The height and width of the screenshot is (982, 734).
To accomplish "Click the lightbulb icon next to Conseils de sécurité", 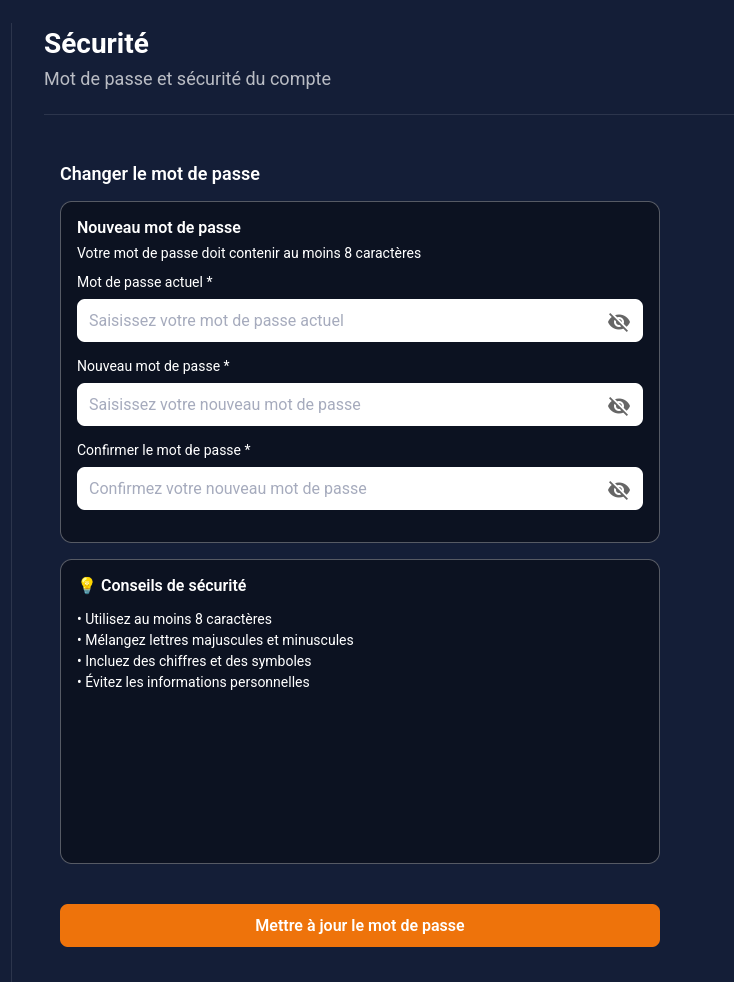I will pyautogui.click(x=86, y=585).
